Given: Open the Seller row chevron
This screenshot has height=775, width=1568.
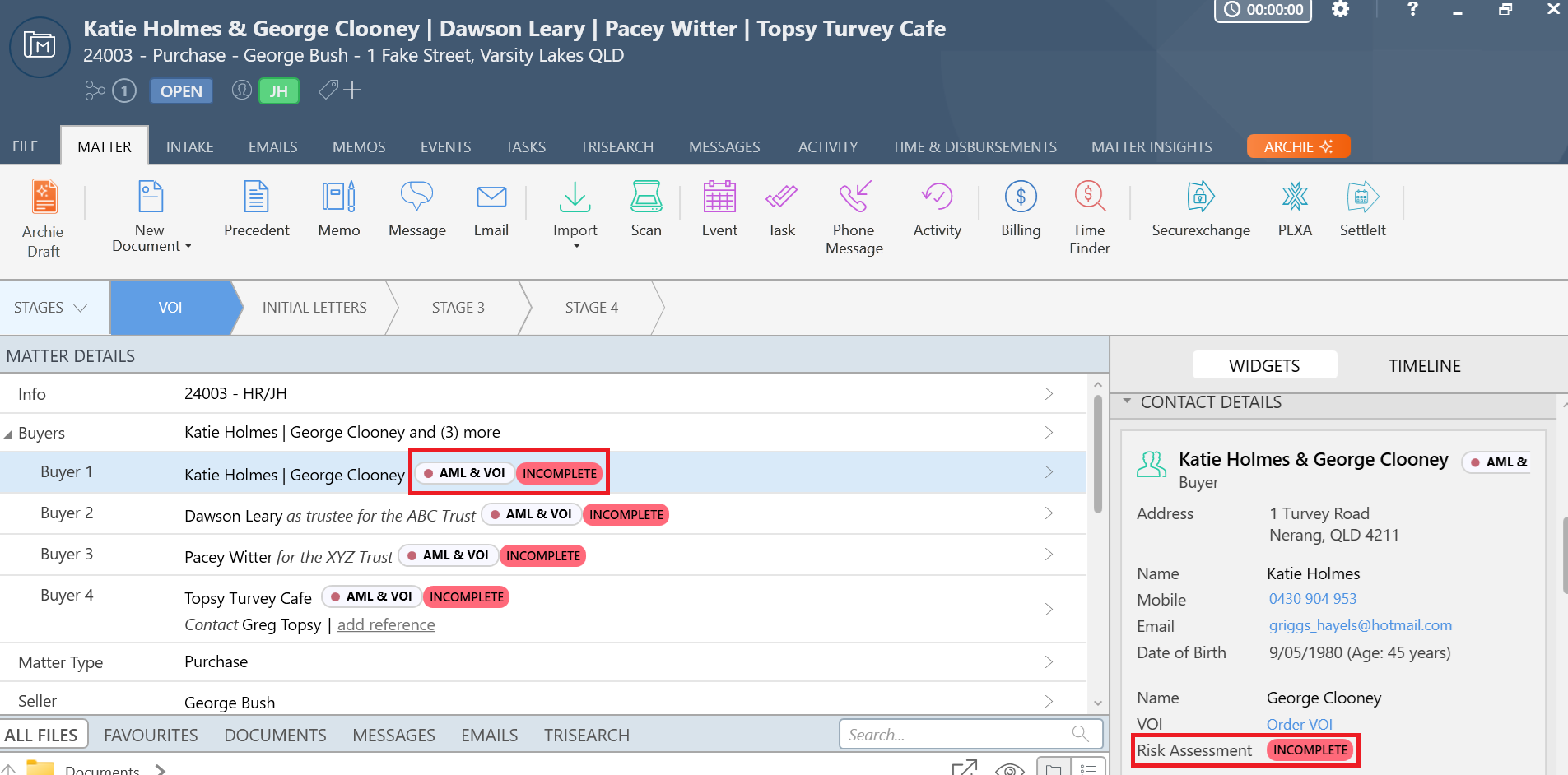Looking at the screenshot, I should pyautogui.click(x=1049, y=701).
